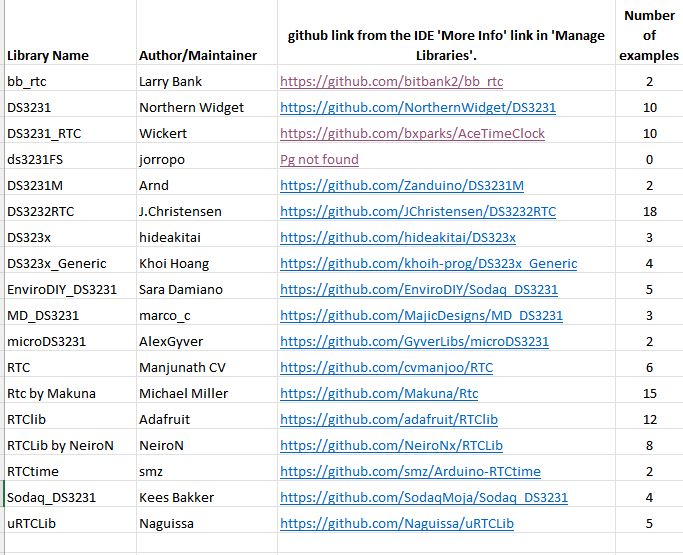Select the cell containing 'Rtc by Makuna'
Viewport: 683px width, 555px height.
click(x=70, y=393)
